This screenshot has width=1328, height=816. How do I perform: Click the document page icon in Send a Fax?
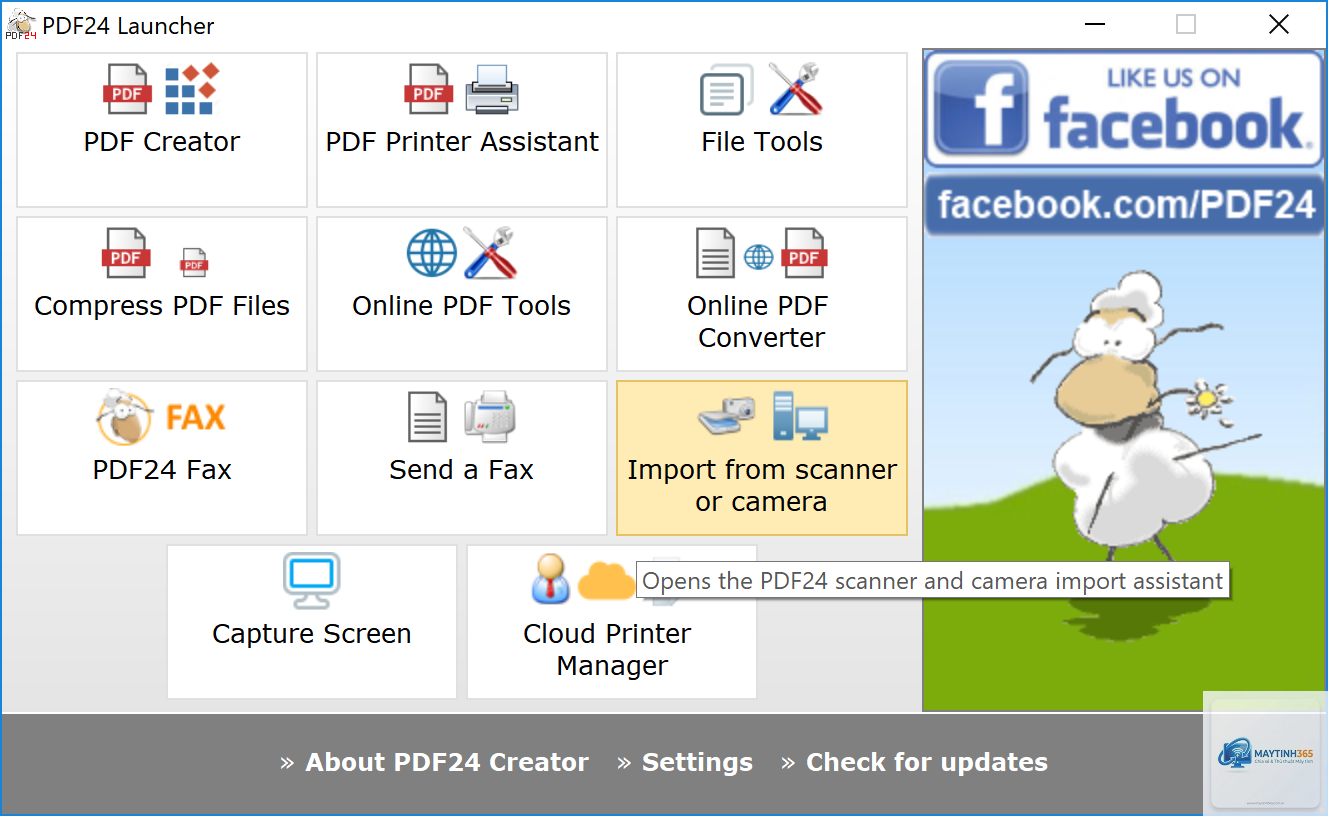(428, 417)
